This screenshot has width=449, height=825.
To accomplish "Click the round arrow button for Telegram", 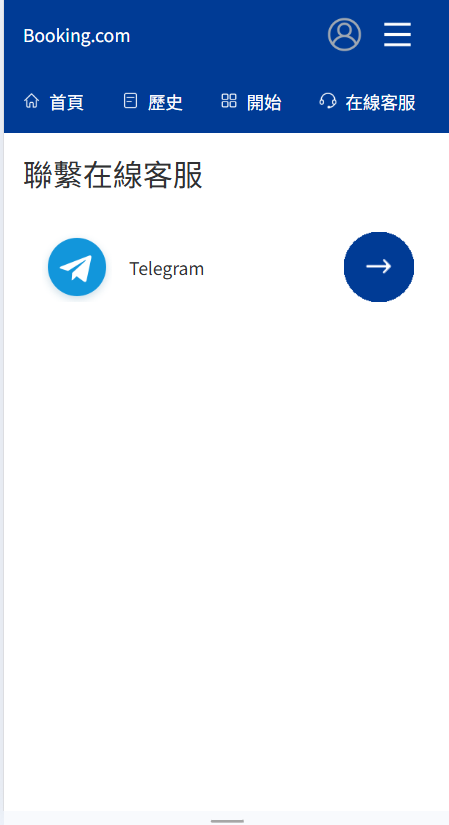I will tap(379, 267).
